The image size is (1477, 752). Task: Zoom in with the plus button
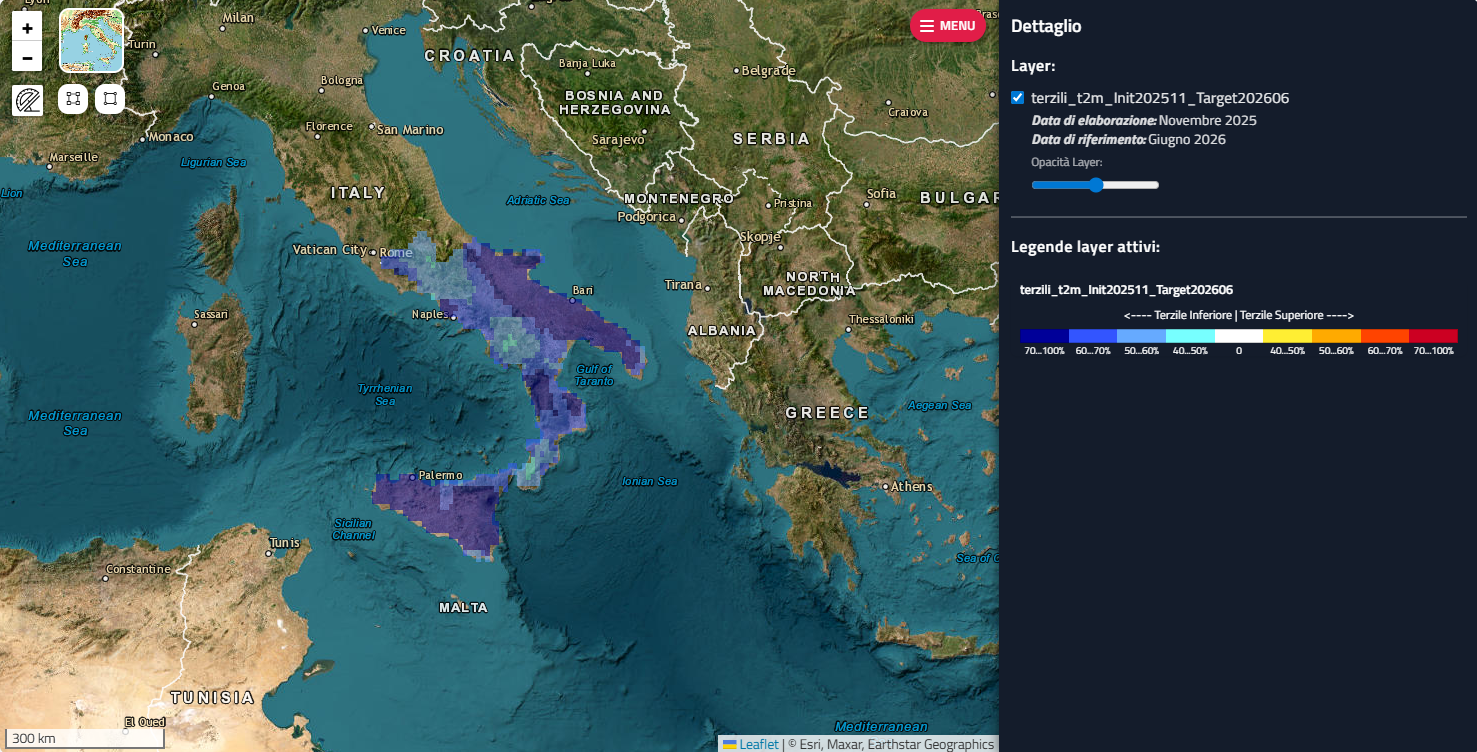tap(27, 28)
